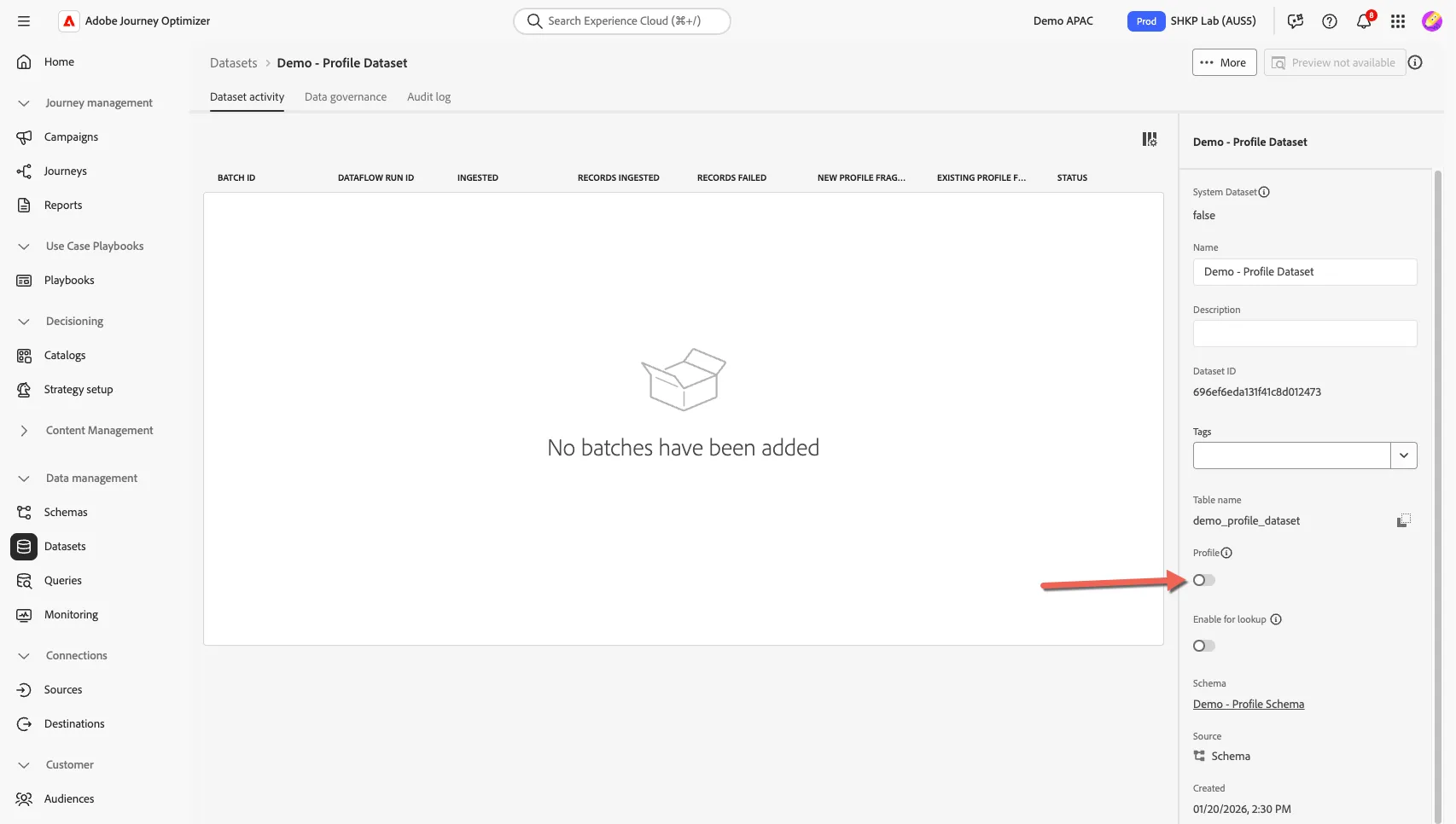Screen dimensions: 1456x824
Task: Click the SHKP Lab (AUSS) sandbox selector
Action: pyautogui.click(x=1213, y=21)
